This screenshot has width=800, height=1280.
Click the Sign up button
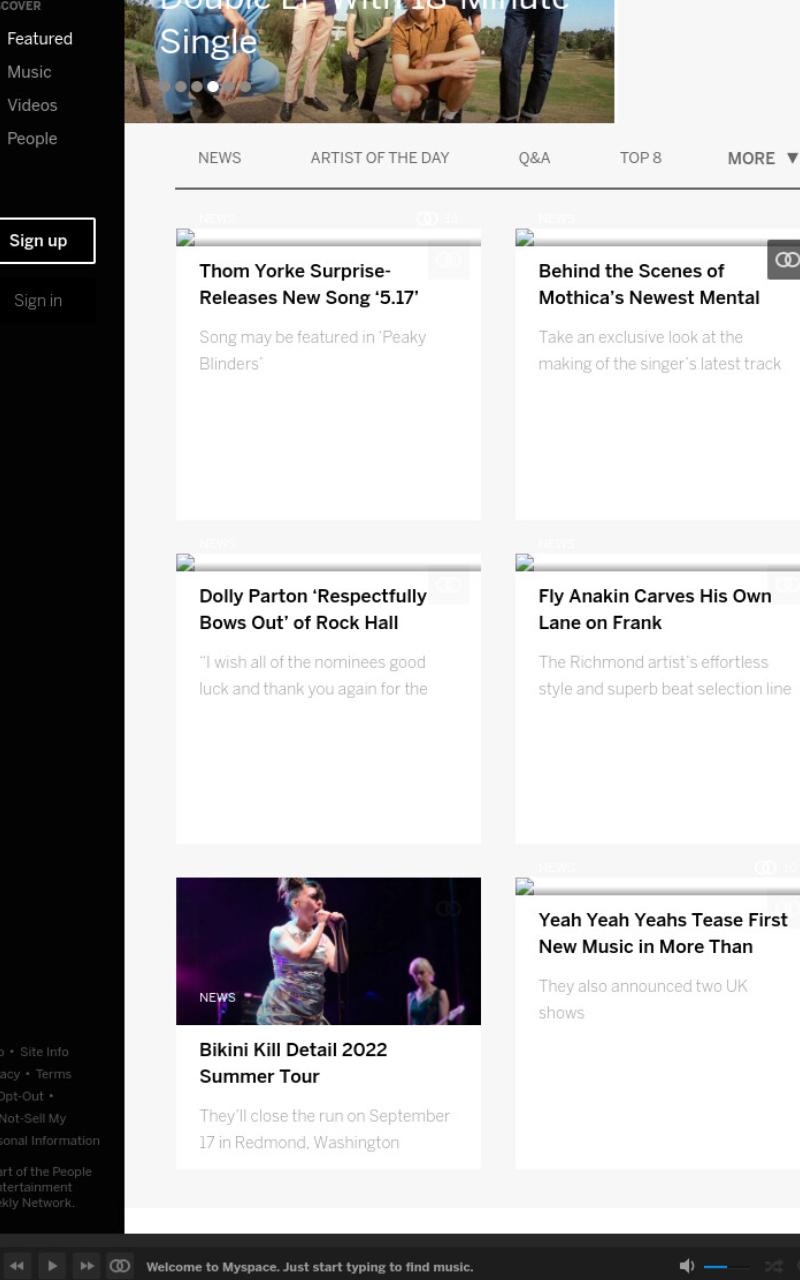tap(45, 240)
